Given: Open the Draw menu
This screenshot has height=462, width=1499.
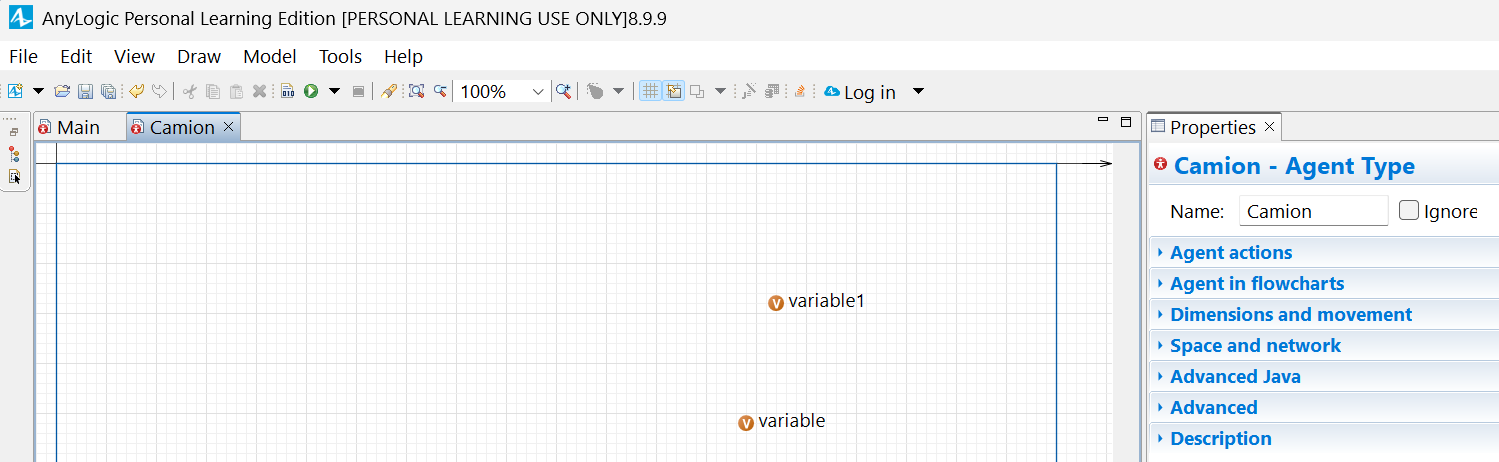Looking at the screenshot, I should point(199,56).
